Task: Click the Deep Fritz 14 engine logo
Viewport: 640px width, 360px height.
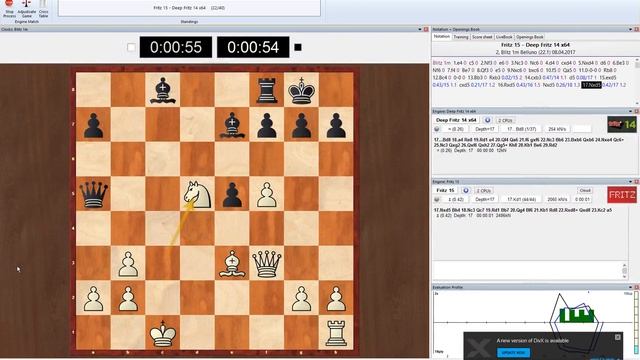Action: [x=622, y=124]
